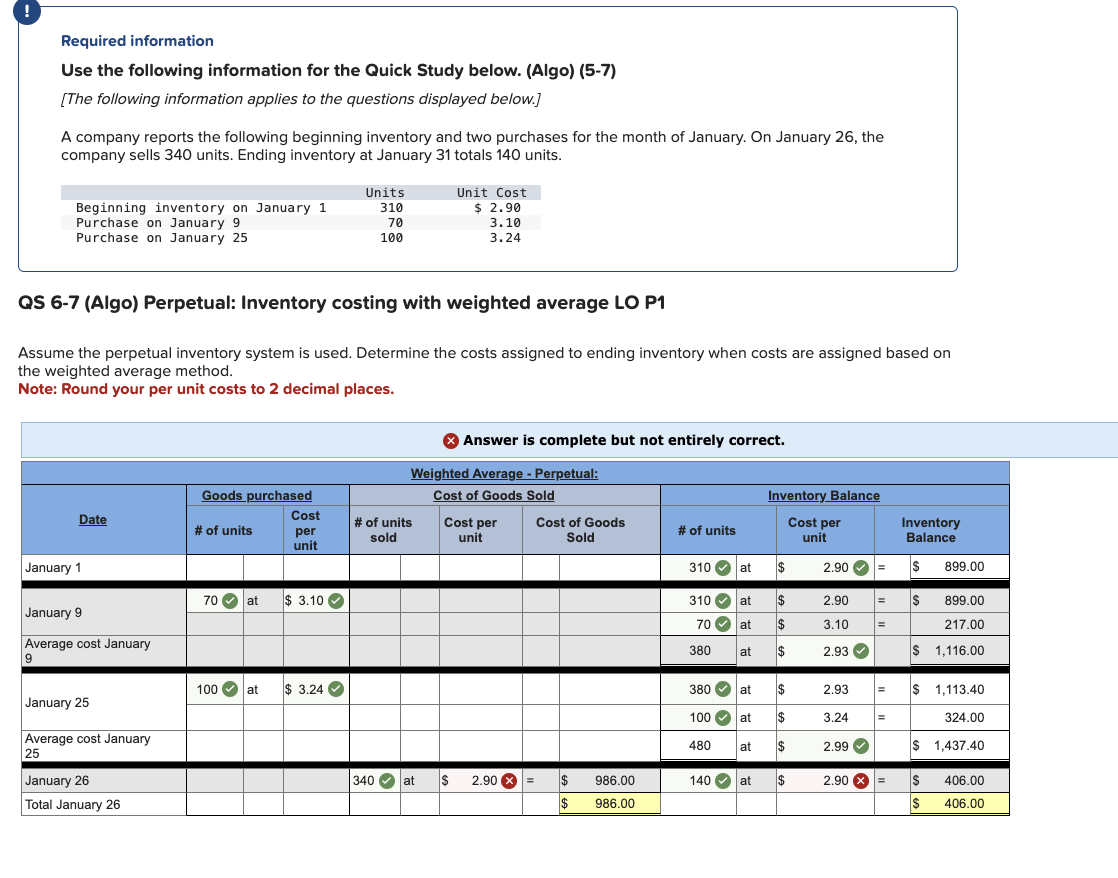
Task: Click the 324.00 inventory balance value
Action: 964,718
